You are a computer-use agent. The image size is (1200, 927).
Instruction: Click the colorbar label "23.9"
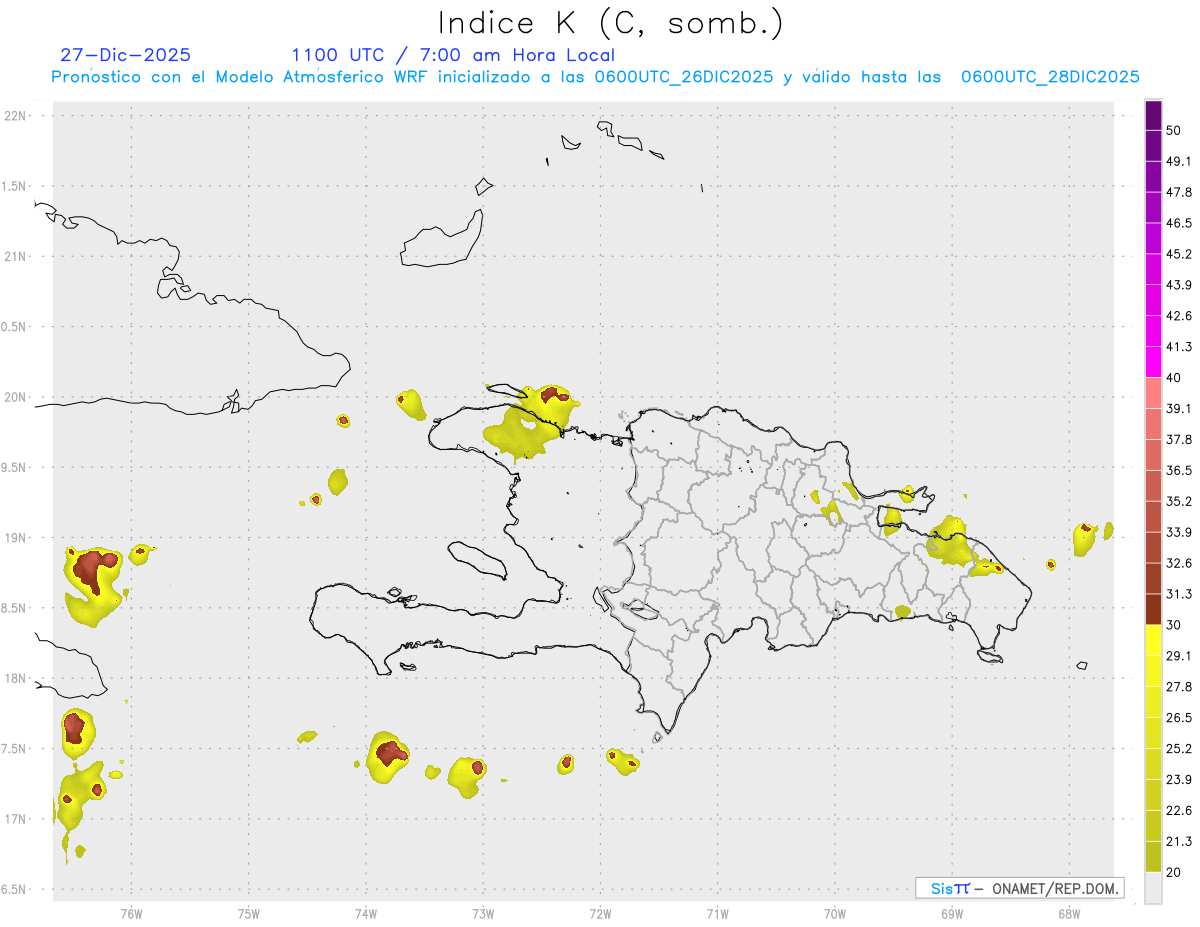[x=1180, y=781]
